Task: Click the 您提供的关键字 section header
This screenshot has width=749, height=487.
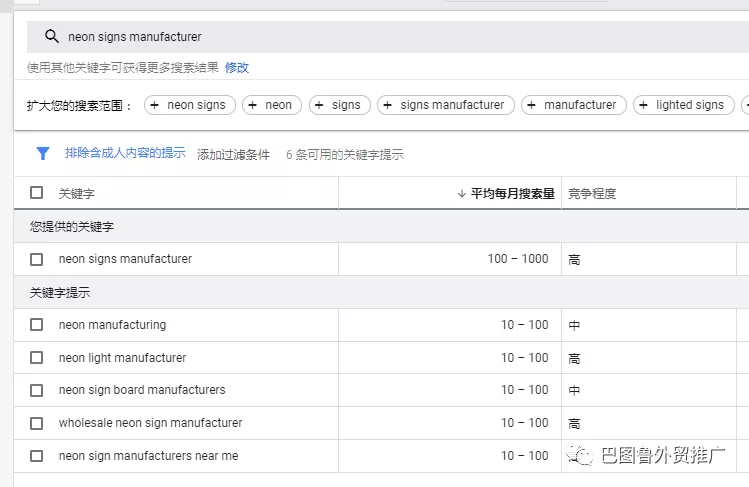Action: [x=72, y=226]
